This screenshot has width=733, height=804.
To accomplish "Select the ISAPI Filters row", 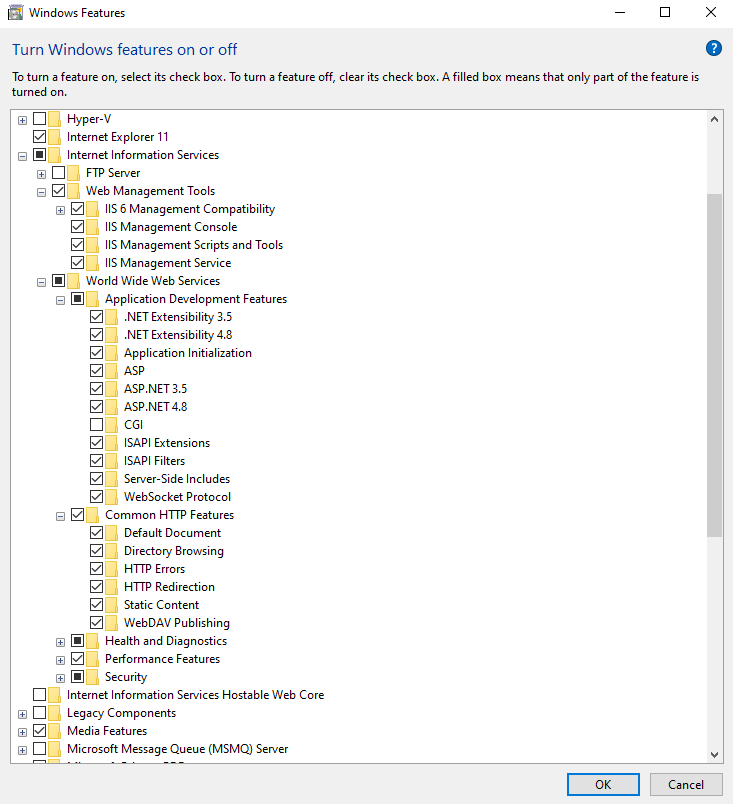I will point(154,461).
